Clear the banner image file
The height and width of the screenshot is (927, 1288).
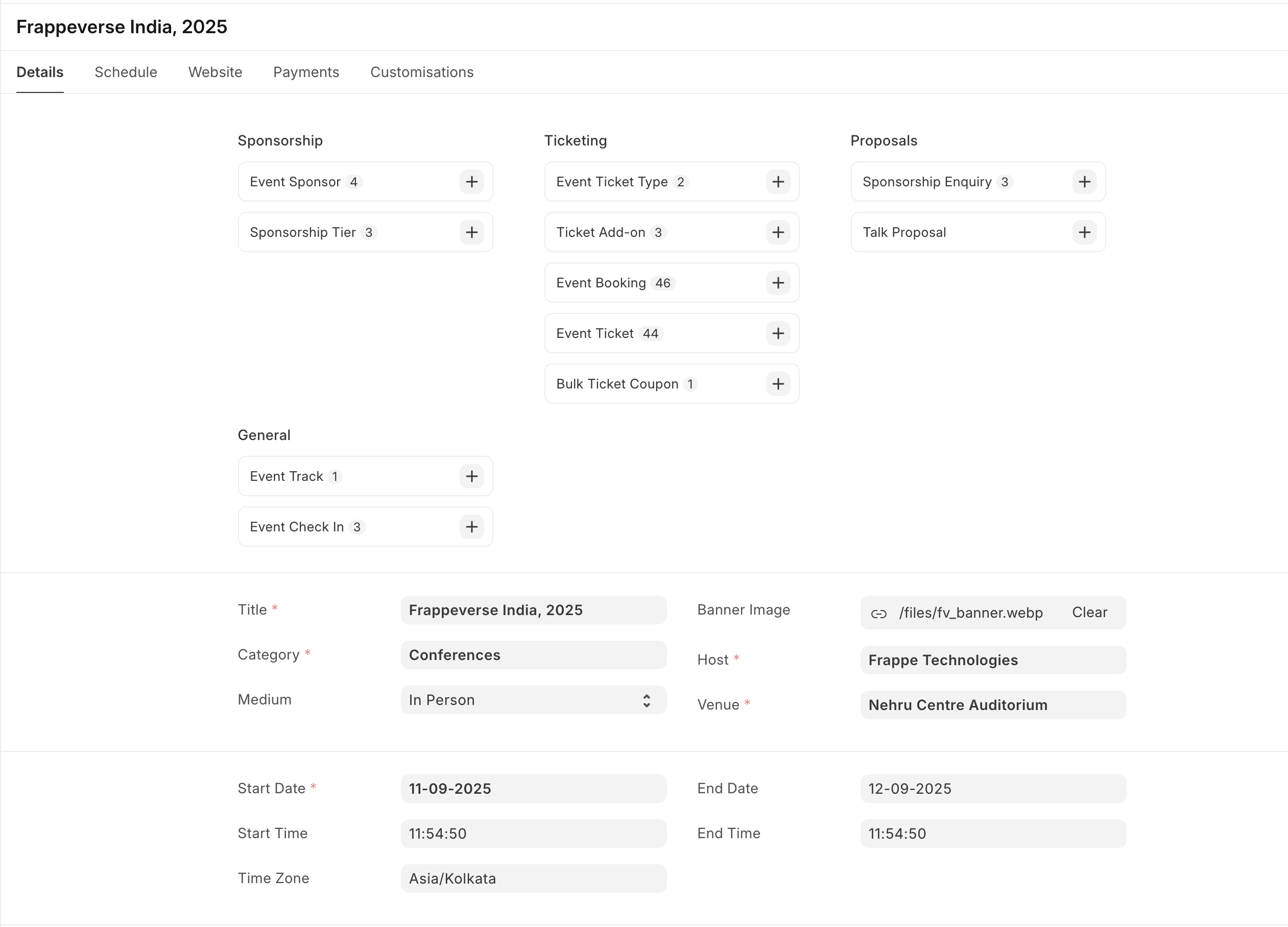tap(1089, 613)
